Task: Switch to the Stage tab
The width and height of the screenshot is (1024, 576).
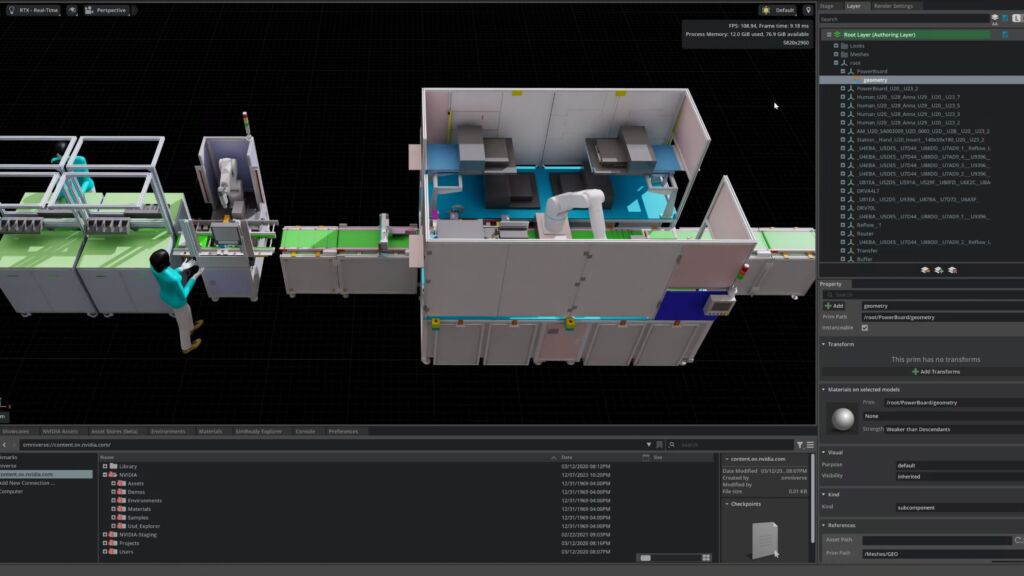Action: click(827, 6)
